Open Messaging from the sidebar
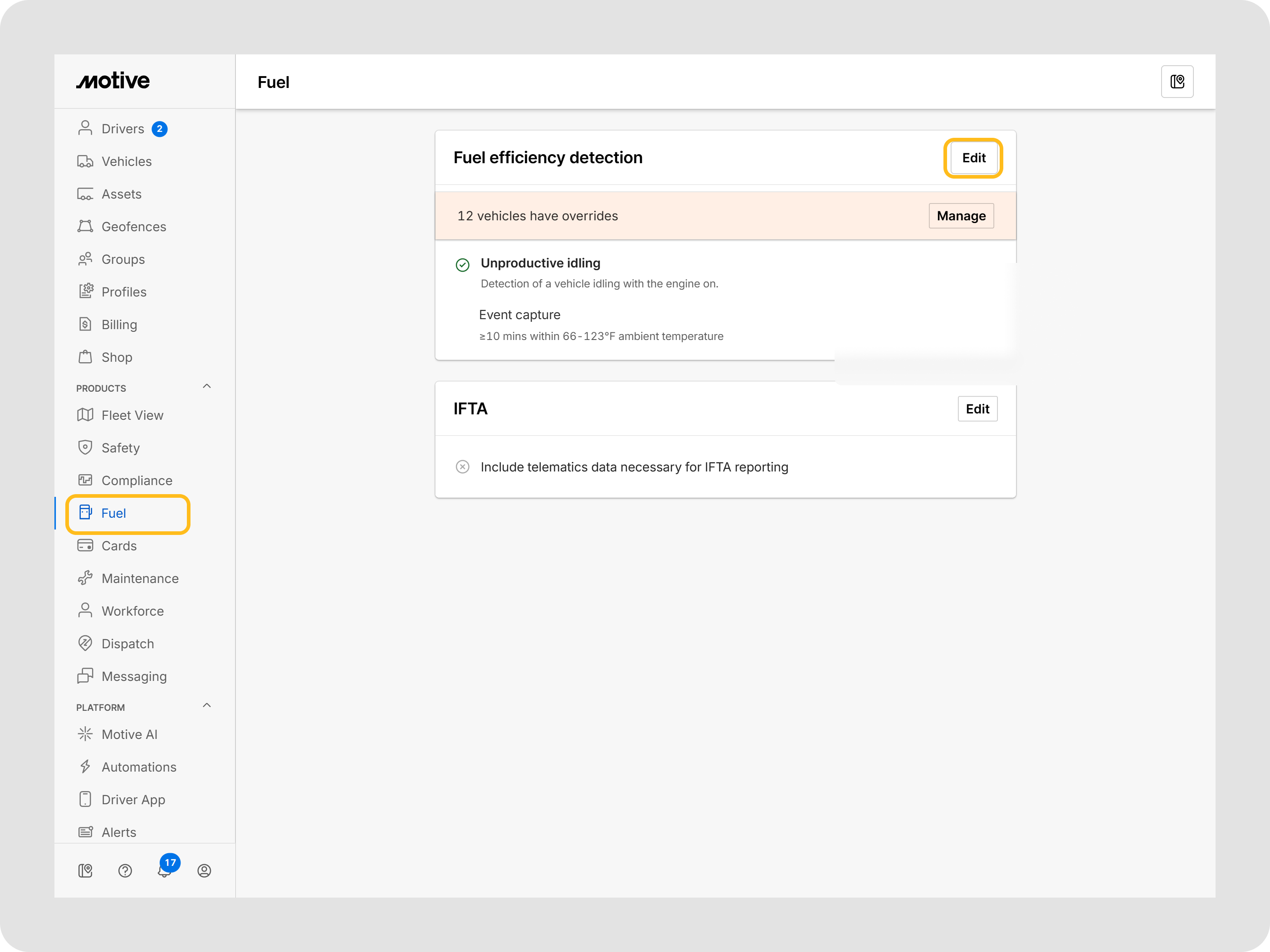Screen dimensions: 1270x952 tap(134, 676)
